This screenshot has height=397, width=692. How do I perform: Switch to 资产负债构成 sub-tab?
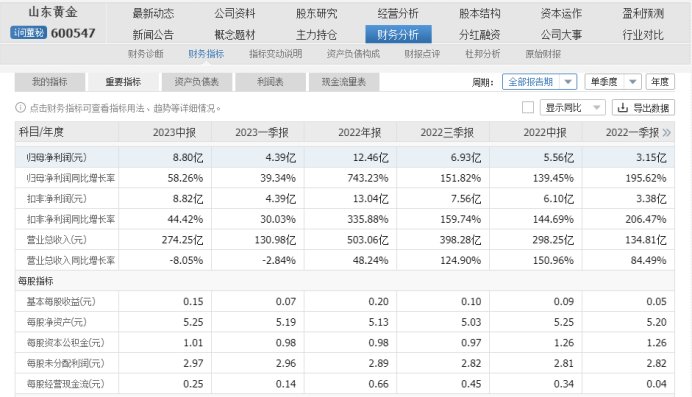353,54
